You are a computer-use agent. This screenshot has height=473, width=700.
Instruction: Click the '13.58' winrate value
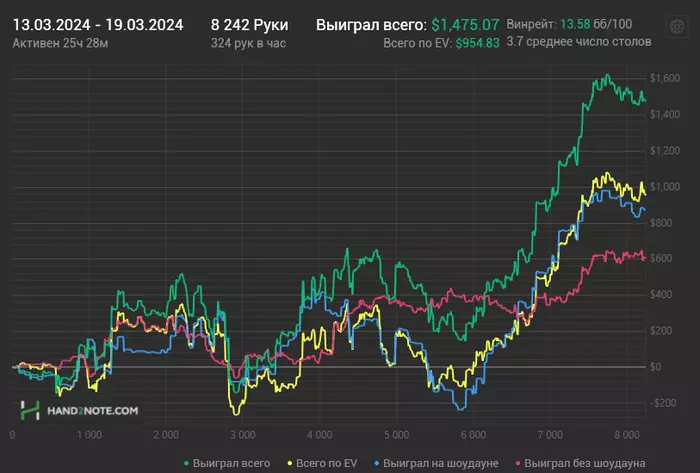(x=575, y=24)
